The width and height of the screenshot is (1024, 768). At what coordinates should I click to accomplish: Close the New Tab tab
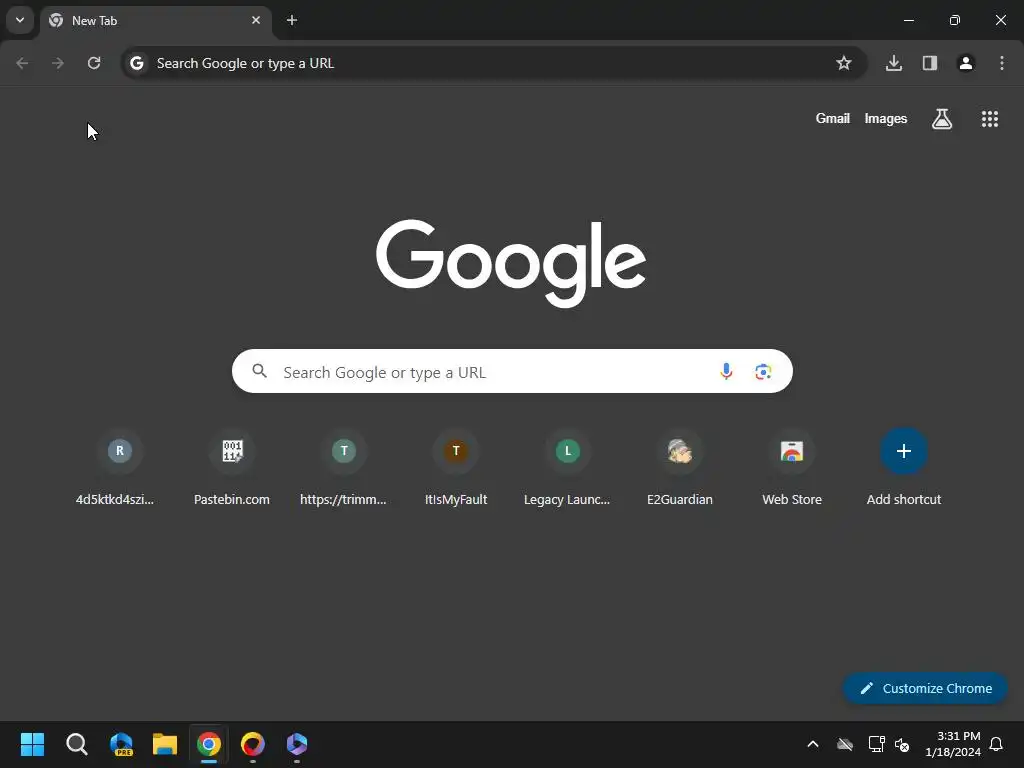pos(256,20)
